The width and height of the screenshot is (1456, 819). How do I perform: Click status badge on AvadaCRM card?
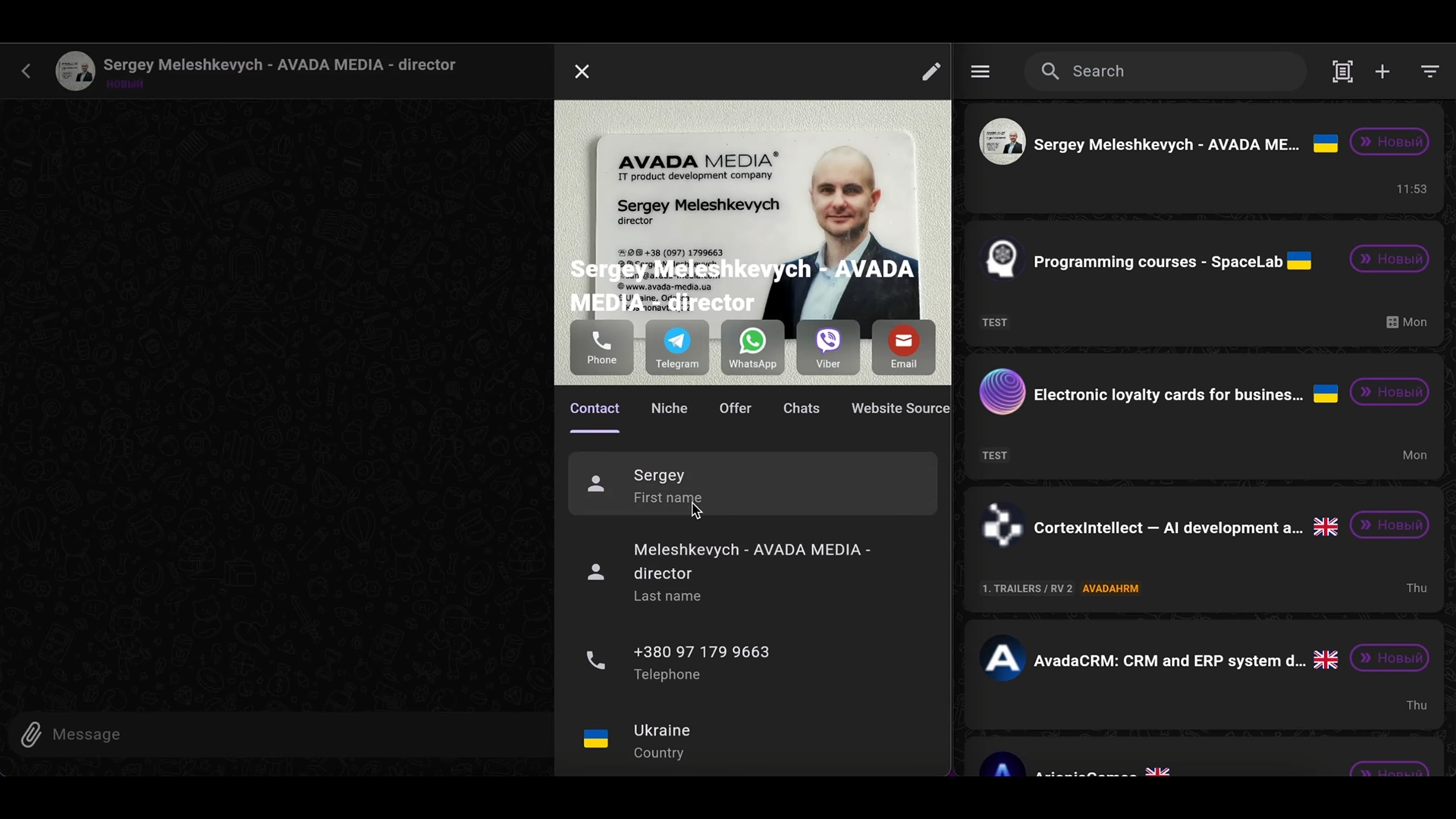click(x=1389, y=657)
